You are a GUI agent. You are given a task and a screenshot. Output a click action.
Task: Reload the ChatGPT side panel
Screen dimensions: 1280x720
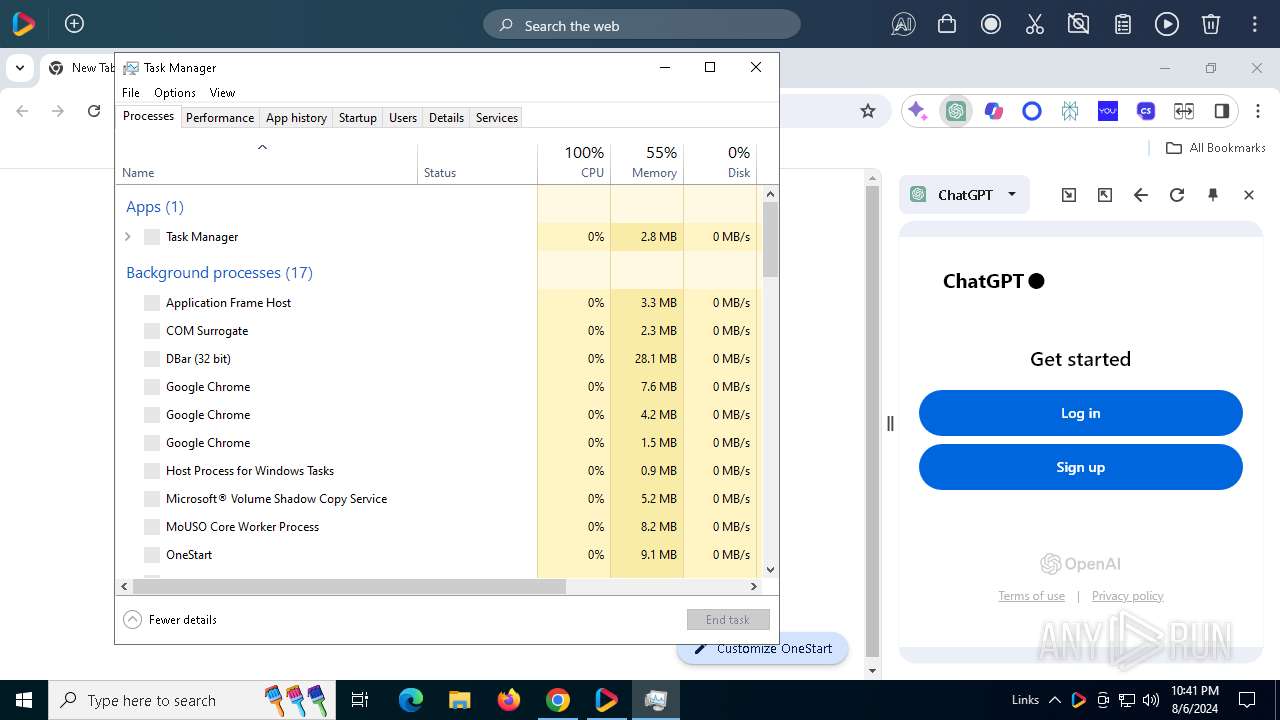click(1177, 195)
